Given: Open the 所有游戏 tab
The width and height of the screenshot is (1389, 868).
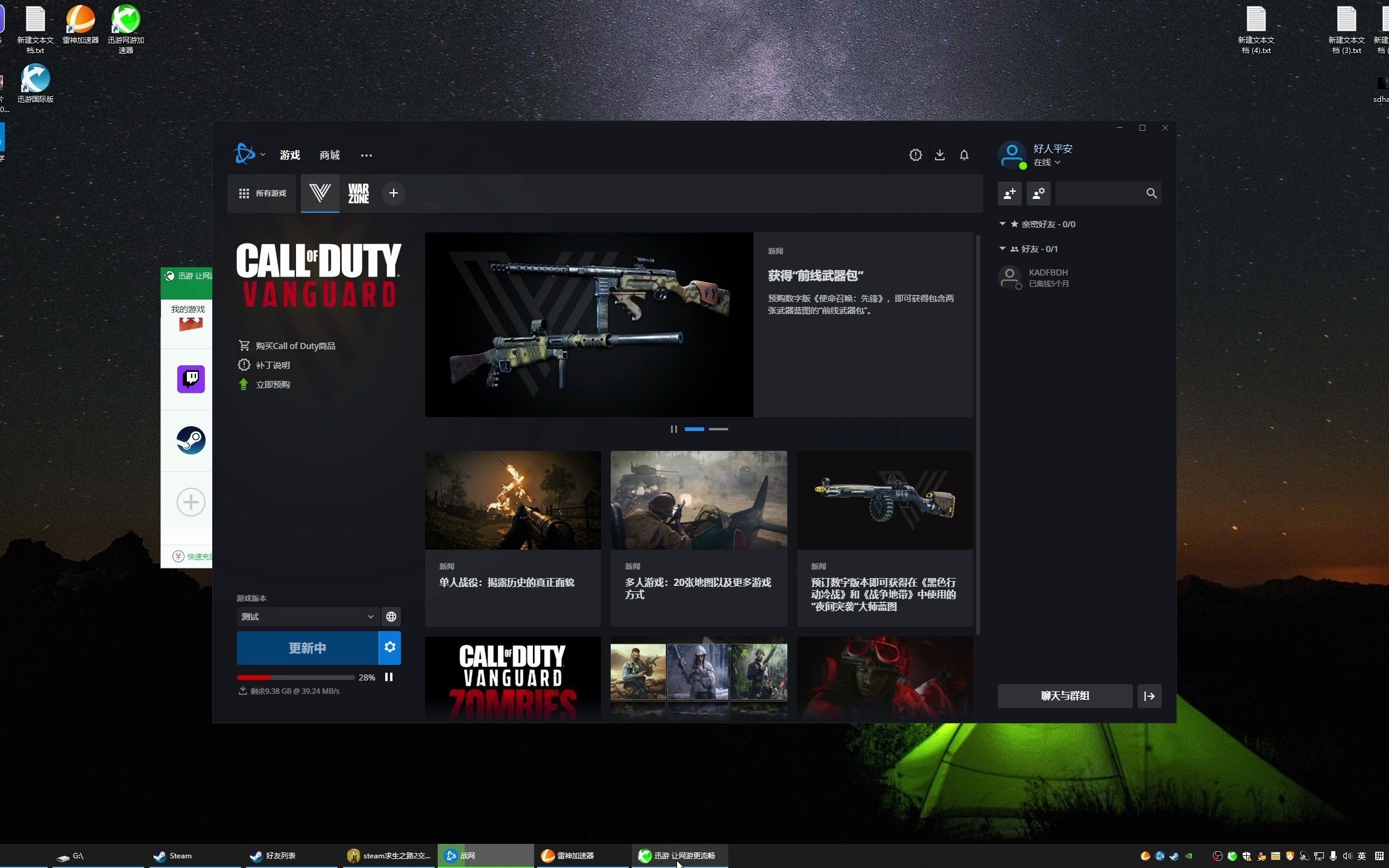Looking at the screenshot, I should 262,193.
